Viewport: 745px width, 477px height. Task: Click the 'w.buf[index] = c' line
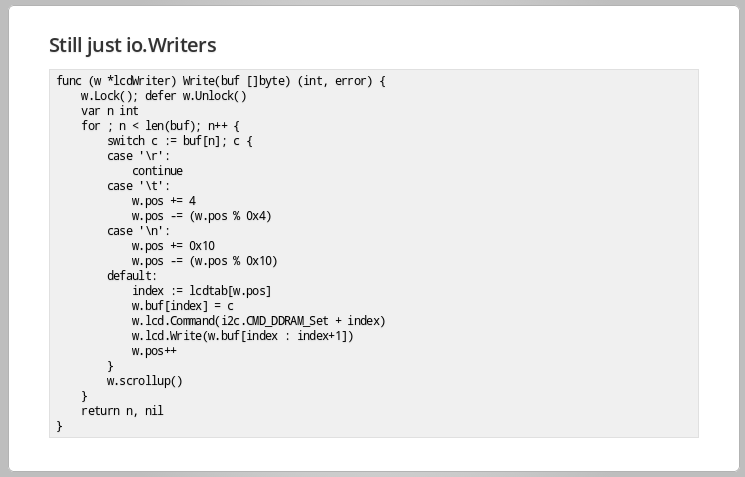point(182,306)
